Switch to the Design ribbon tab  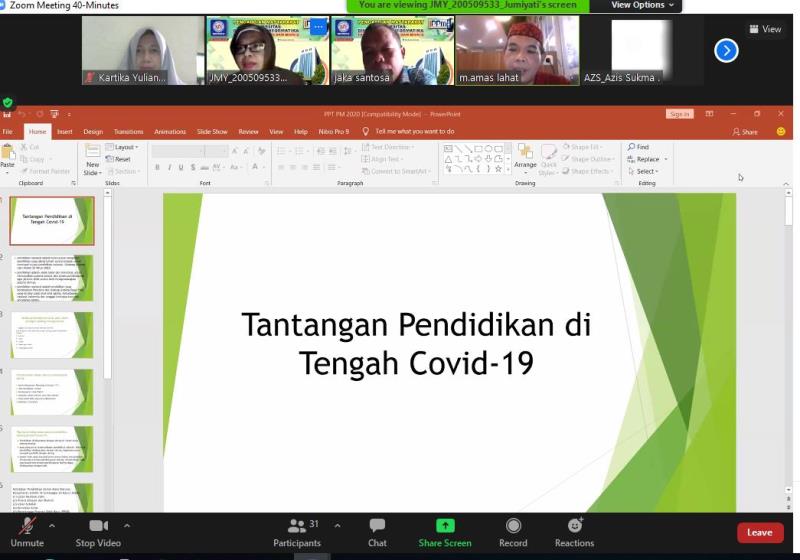[x=93, y=132]
